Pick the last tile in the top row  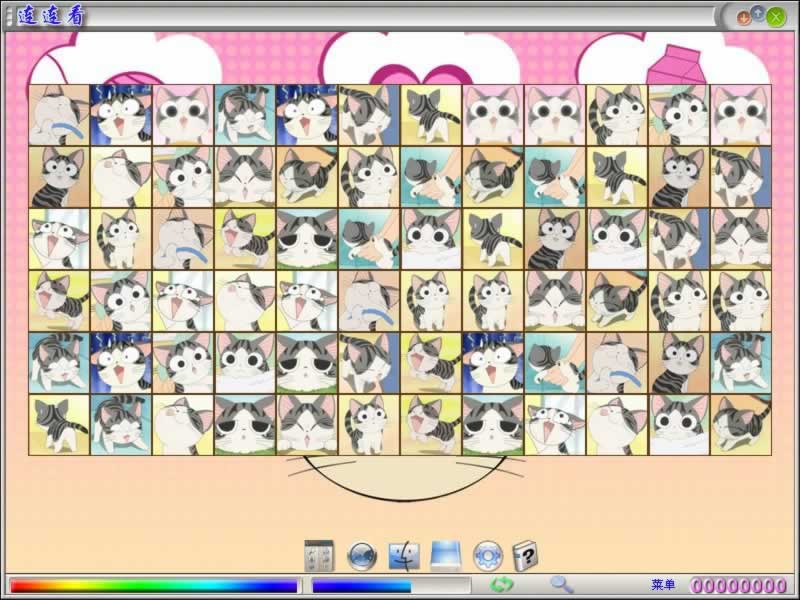tap(741, 115)
